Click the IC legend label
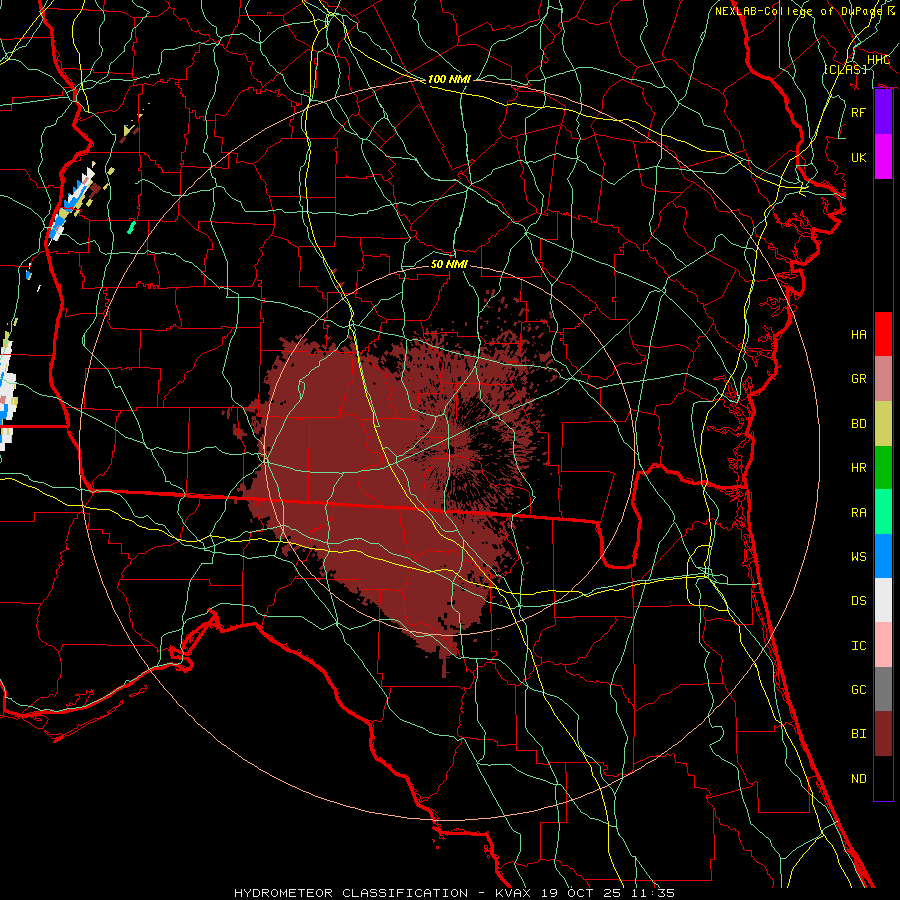The width and height of the screenshot is (900, 900). 859,646
